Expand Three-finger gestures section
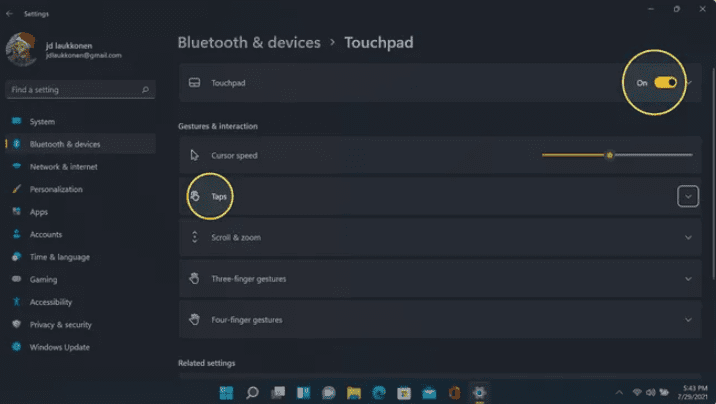 688,279
